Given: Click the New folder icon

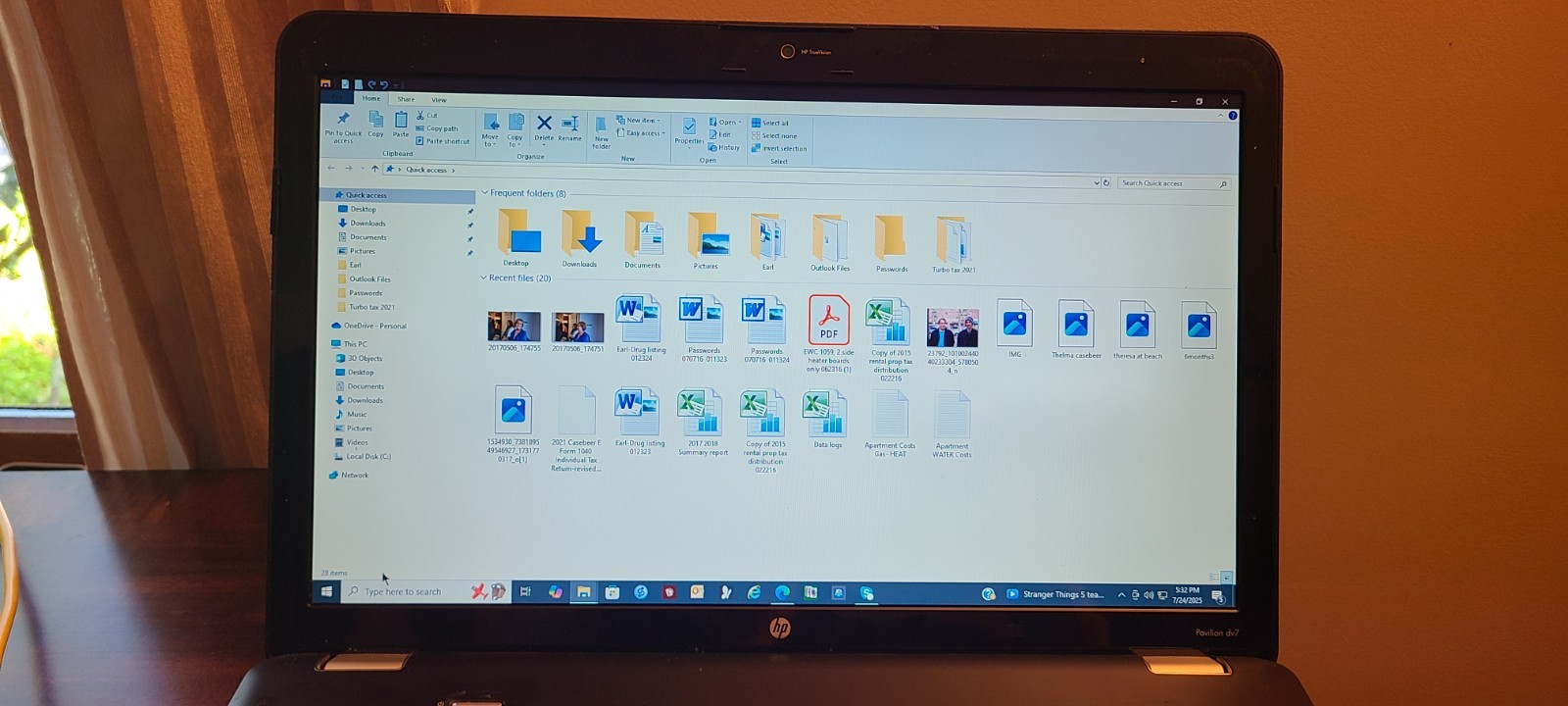Looking at the screenshot, I should click(601, 126).
